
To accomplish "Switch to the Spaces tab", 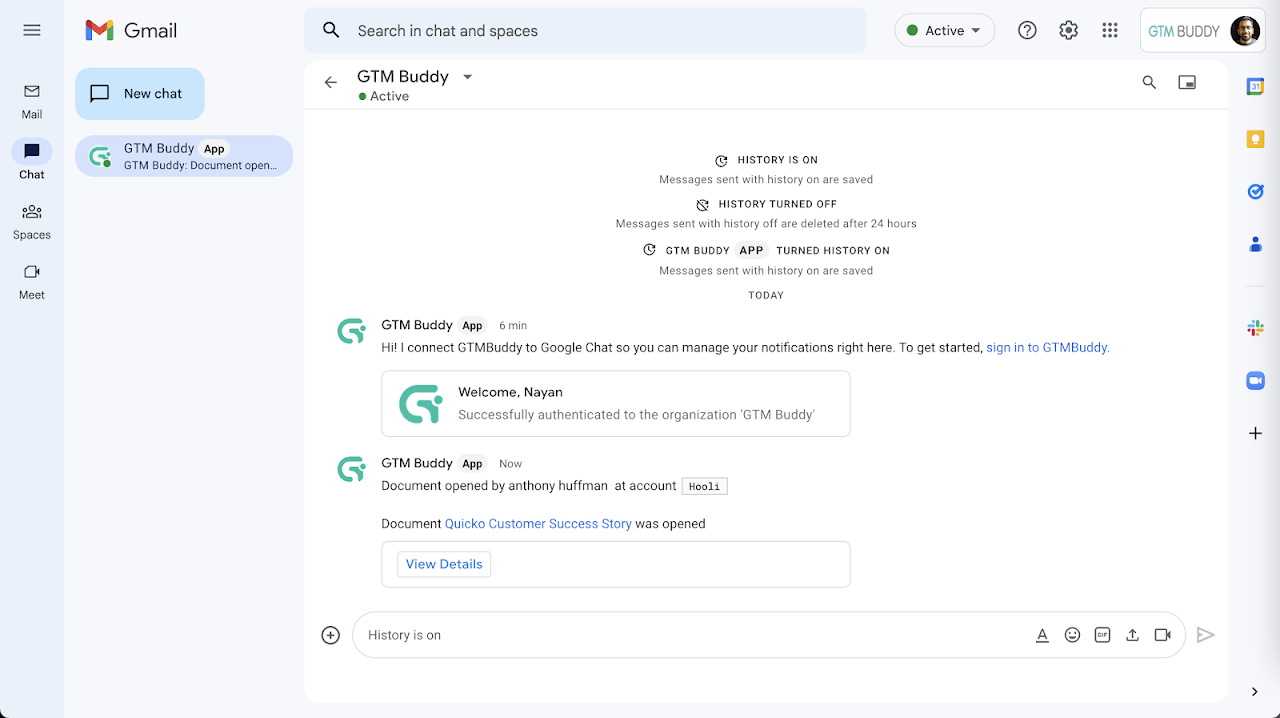I will [x=32, y=221].
